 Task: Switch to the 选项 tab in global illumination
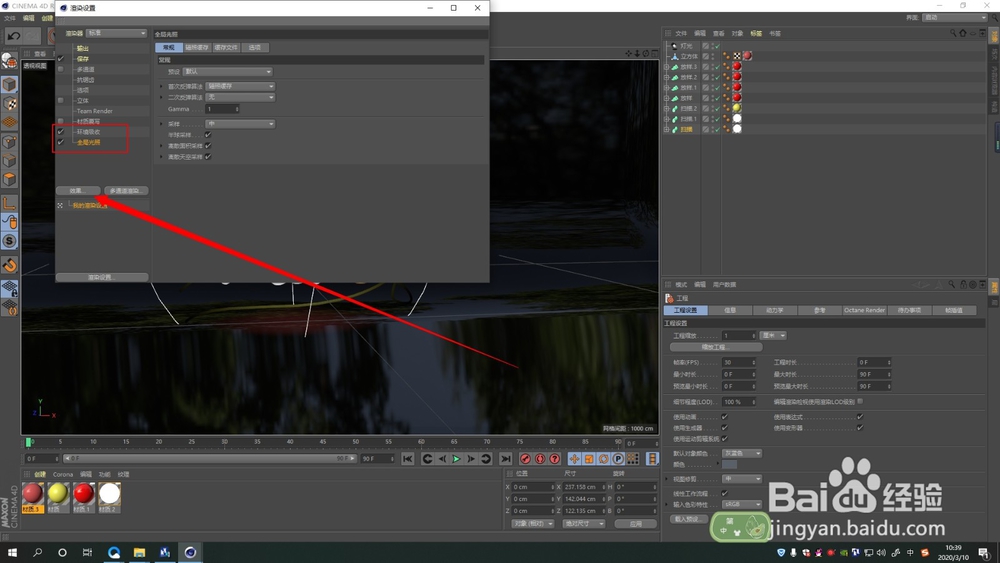click(255, 47)
